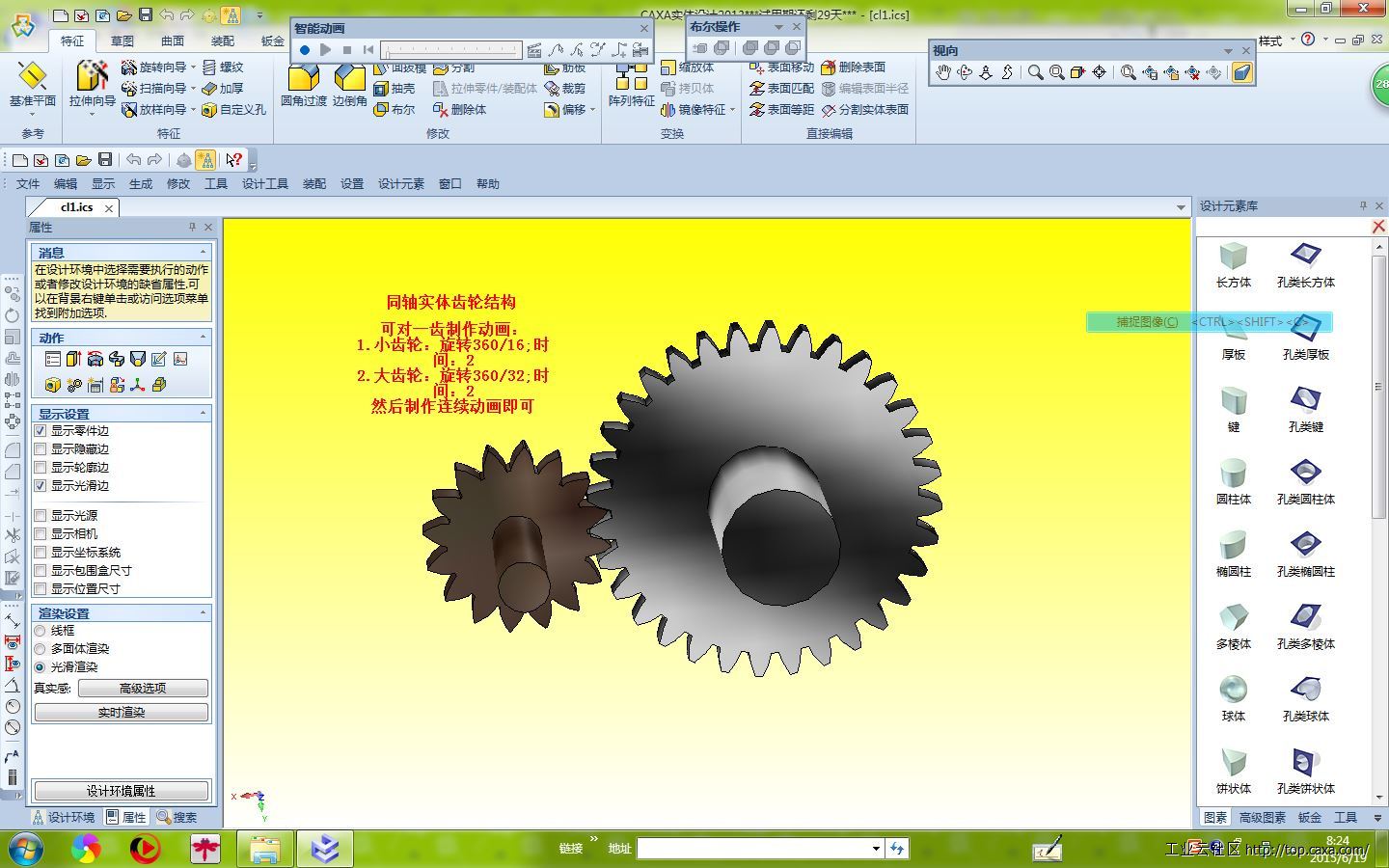Viewport: 1389px width, 868px height.
Task: Select 线框 wireframe radio button
Action: click(x=41, y=631)
